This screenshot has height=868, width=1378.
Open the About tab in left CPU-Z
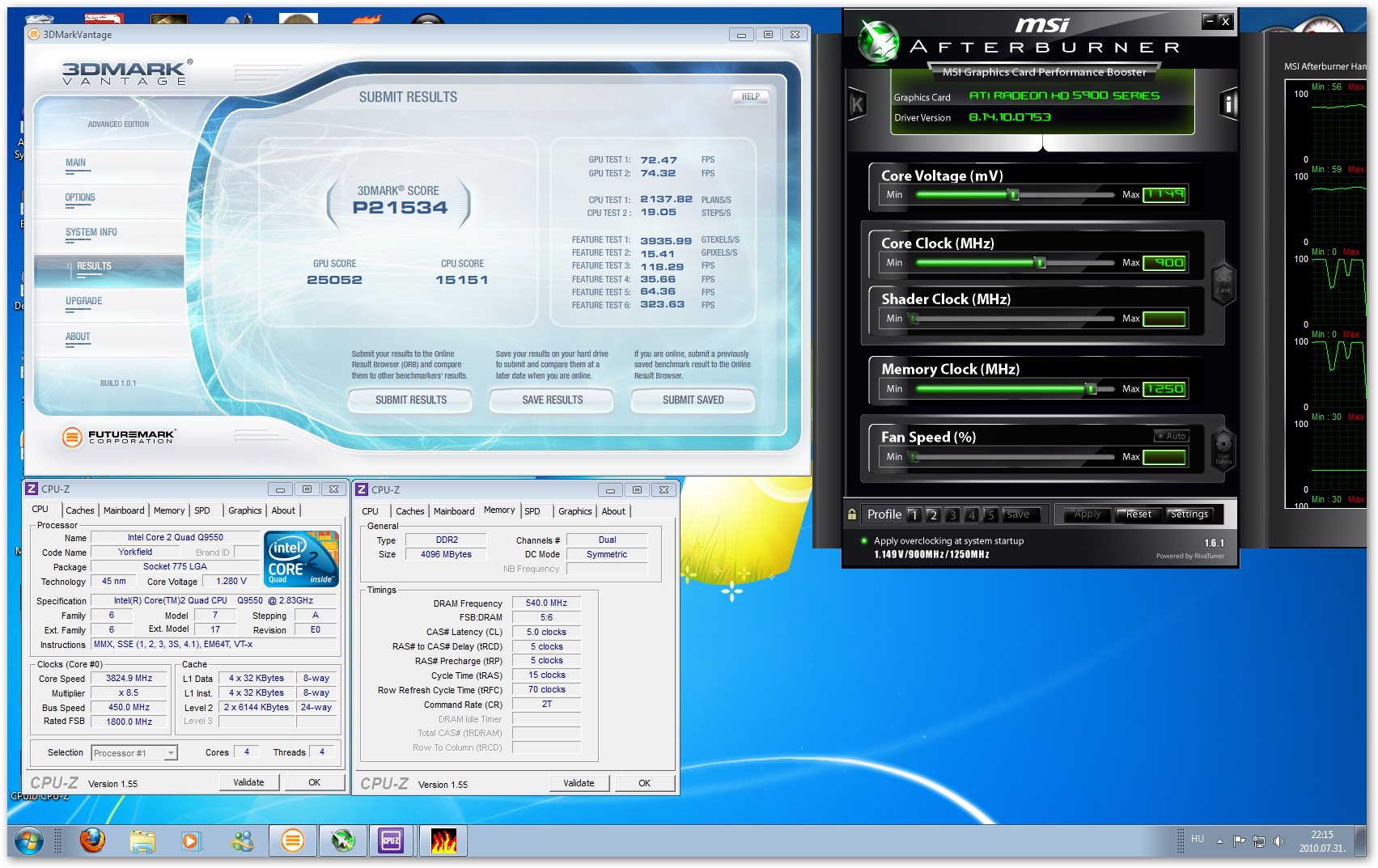(x=283, y=510)
